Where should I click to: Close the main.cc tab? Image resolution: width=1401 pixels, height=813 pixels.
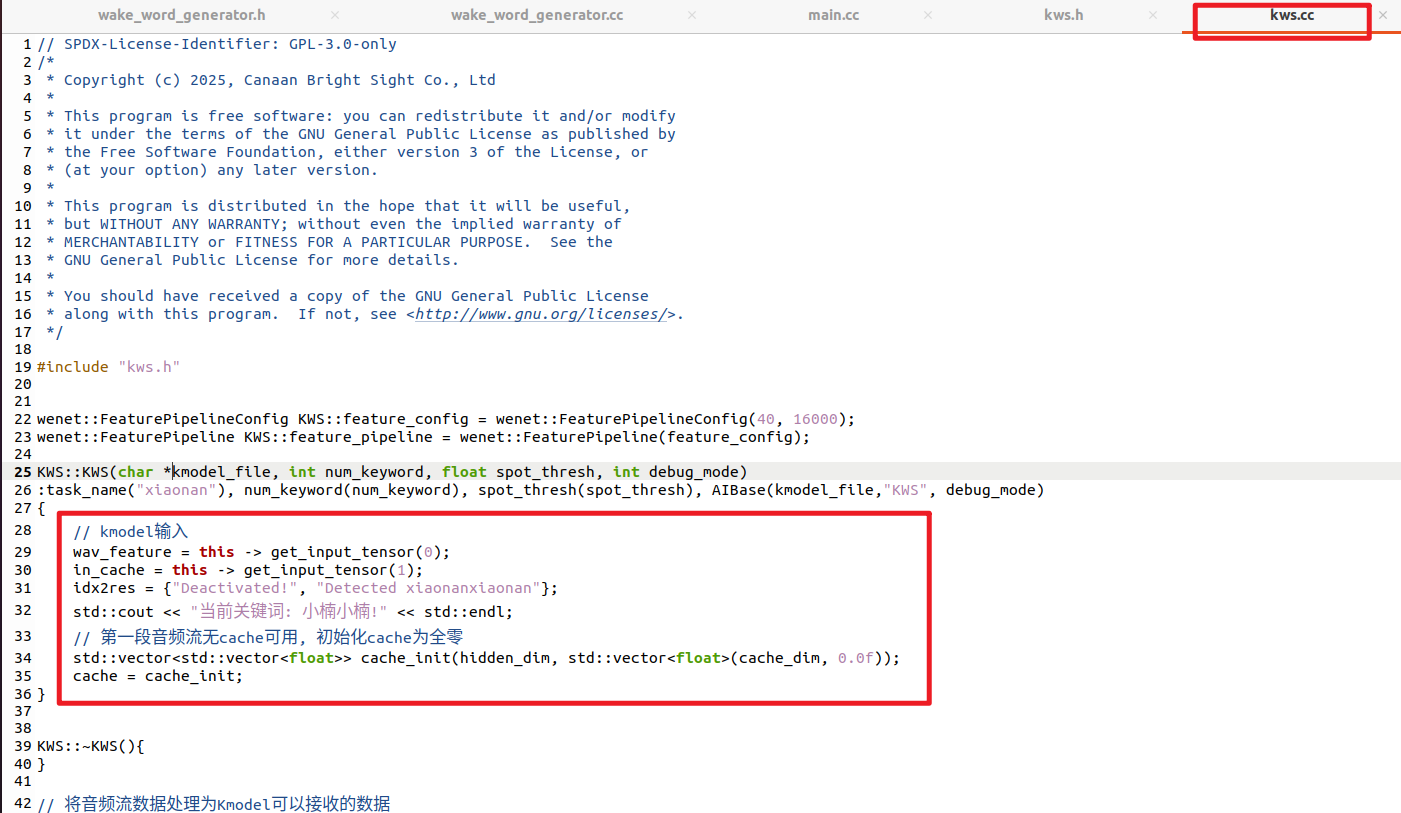928,16
